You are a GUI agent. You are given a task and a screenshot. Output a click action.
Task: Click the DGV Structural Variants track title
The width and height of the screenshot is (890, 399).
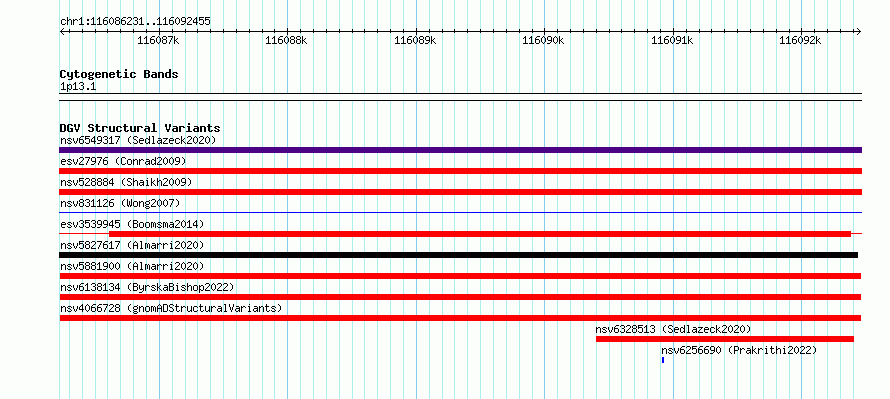(140, 128)
